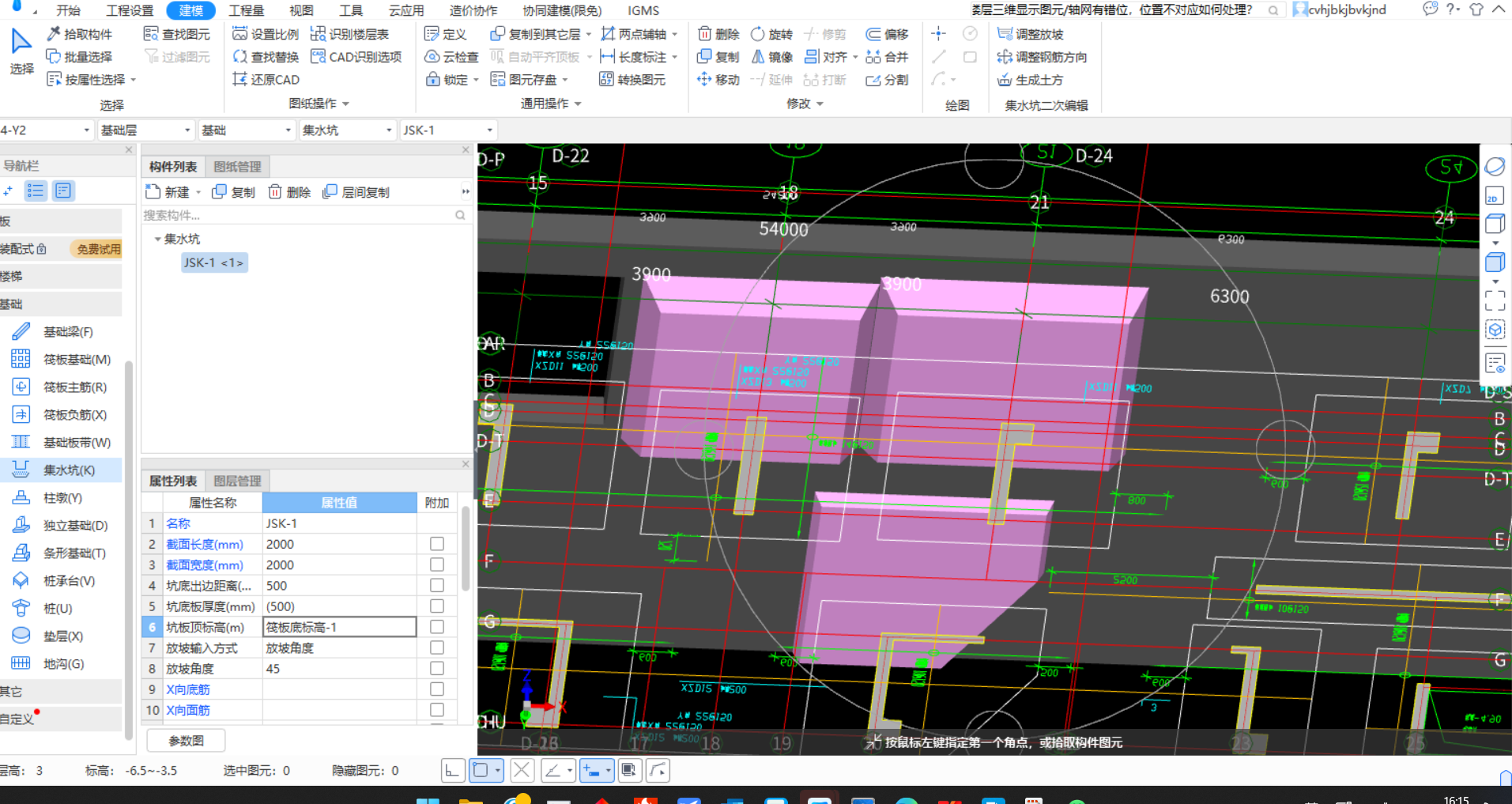Click the 偏移 offset tool

coord(888,34)
